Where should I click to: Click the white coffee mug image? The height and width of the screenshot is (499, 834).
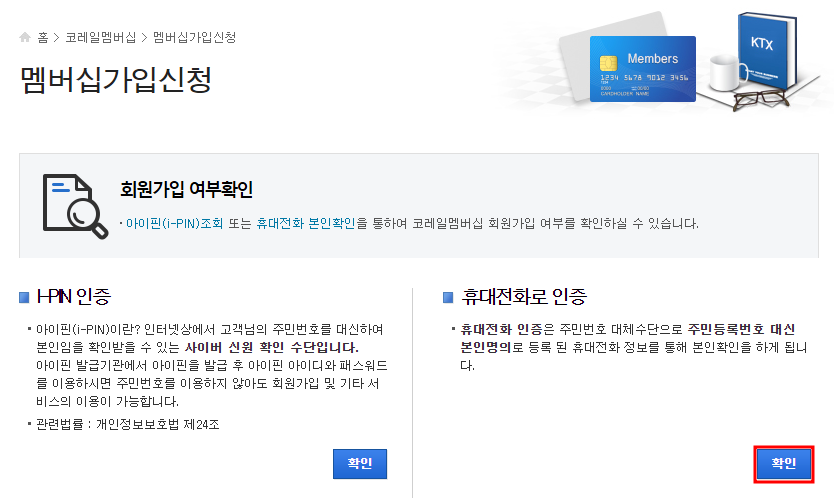(727, 72)
